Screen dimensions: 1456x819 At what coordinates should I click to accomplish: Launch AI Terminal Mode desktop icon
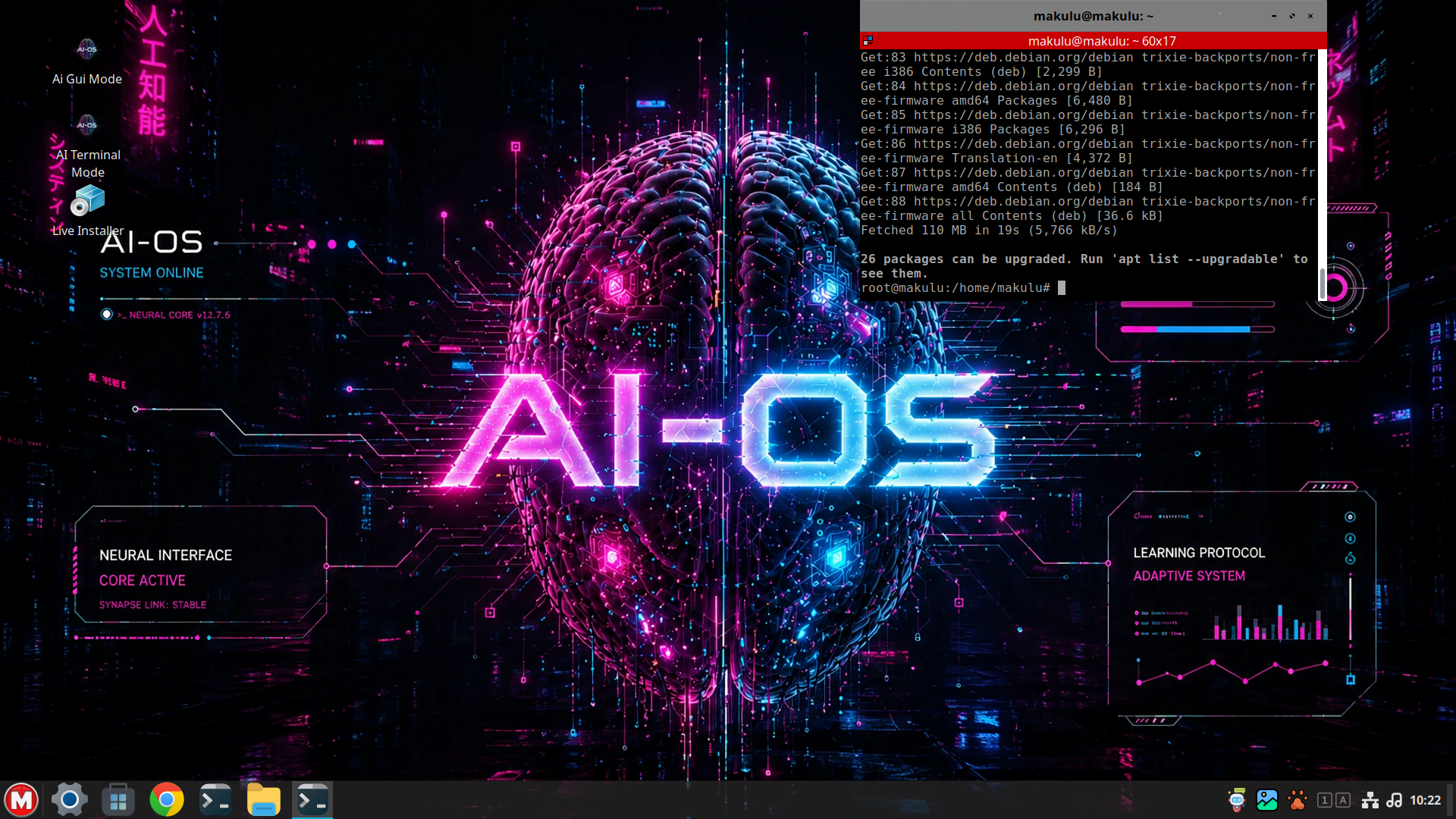(x=87, y=146)
